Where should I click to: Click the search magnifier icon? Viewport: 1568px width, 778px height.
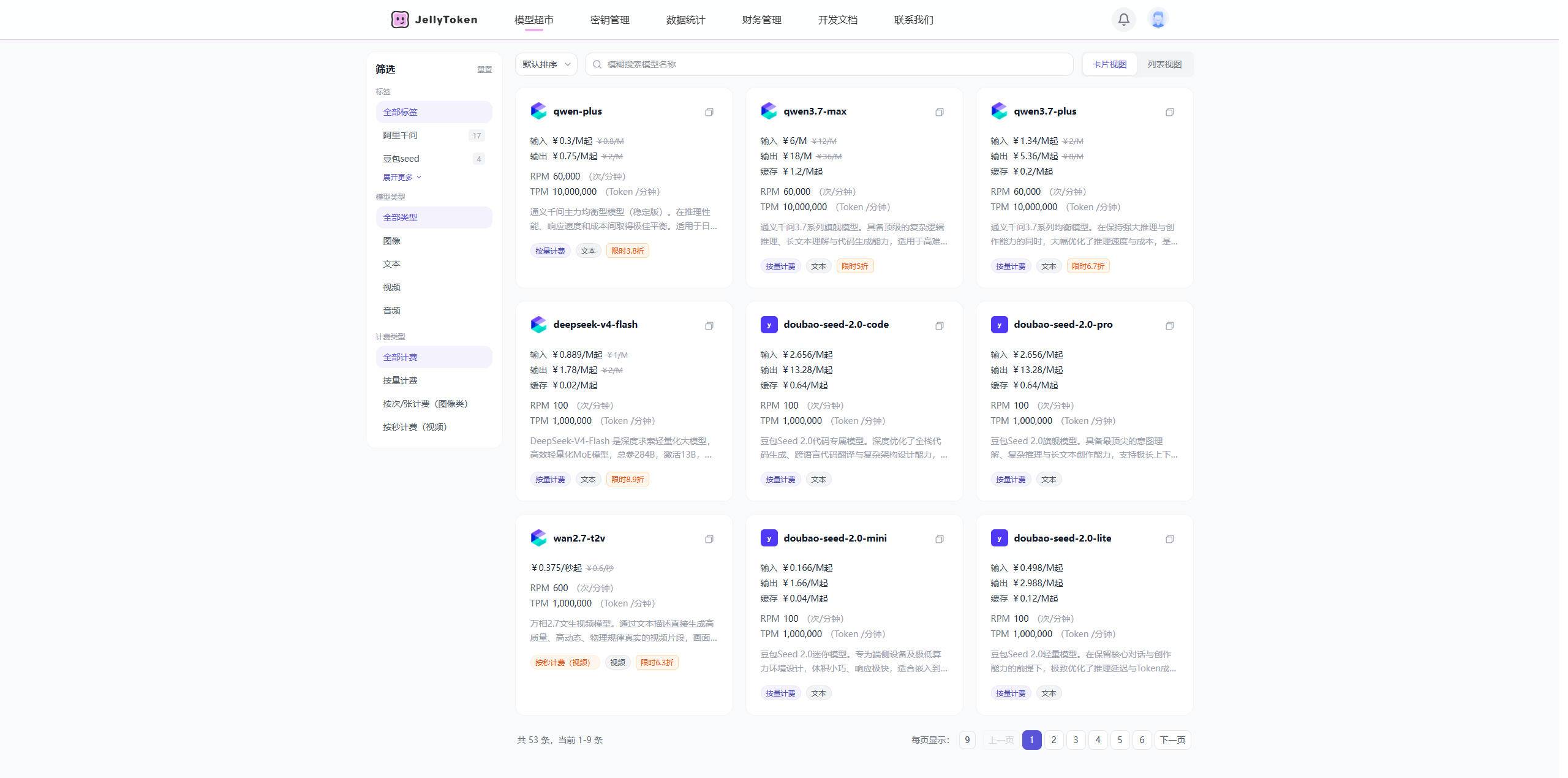(597, 64)
